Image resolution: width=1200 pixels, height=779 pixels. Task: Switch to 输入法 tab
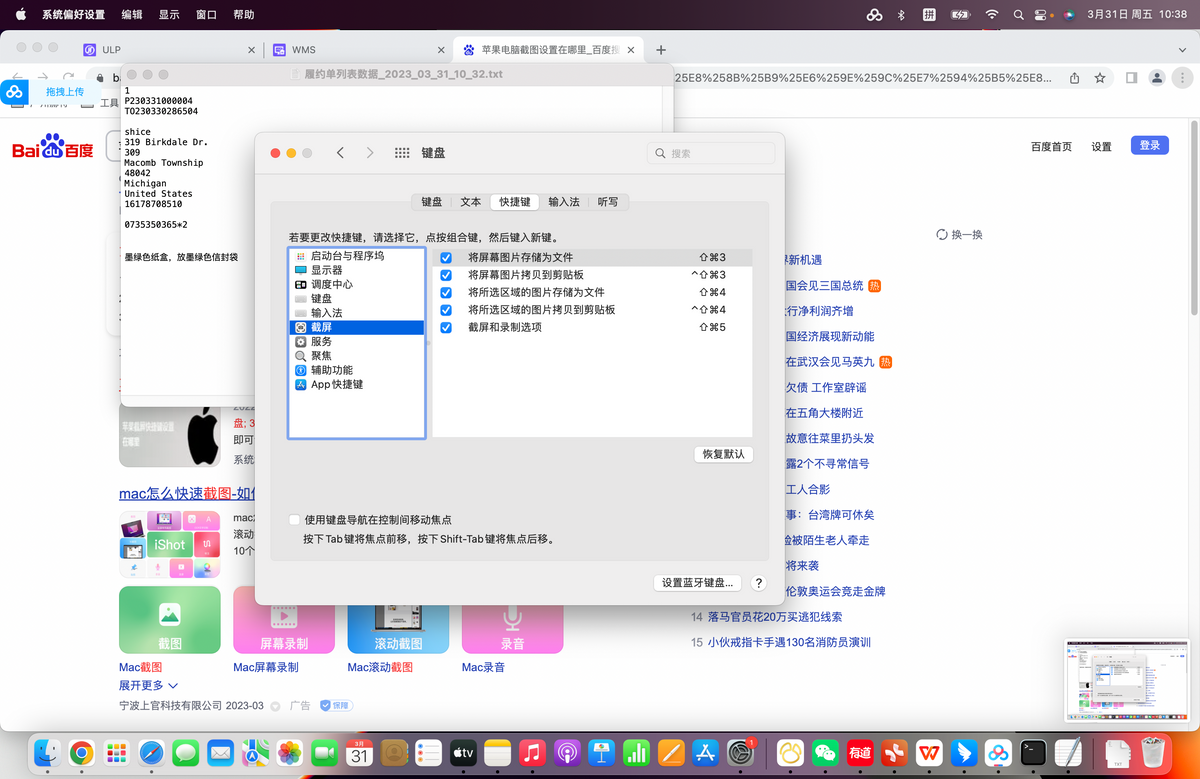coord(564,202)
